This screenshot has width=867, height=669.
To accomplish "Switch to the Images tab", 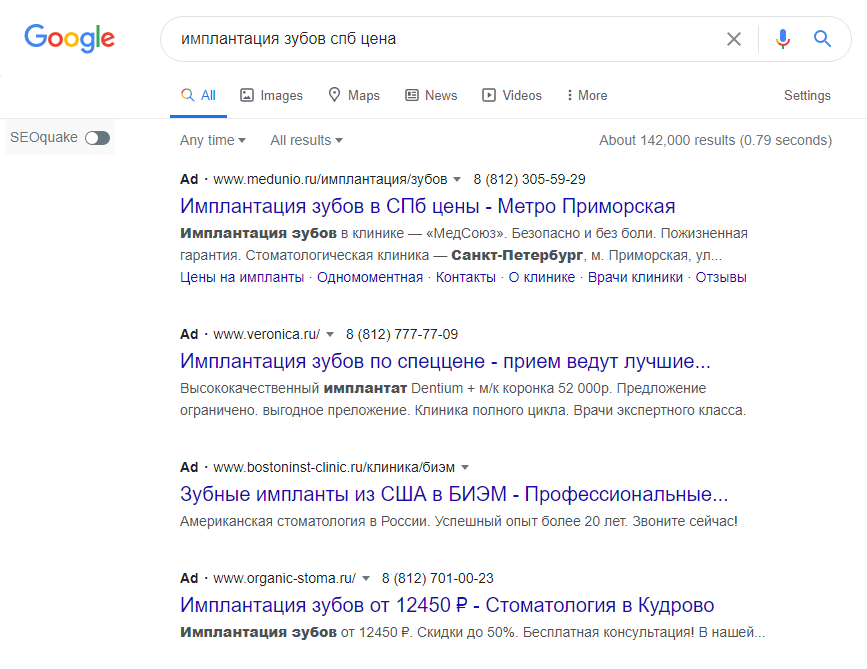I will [271, 95].
